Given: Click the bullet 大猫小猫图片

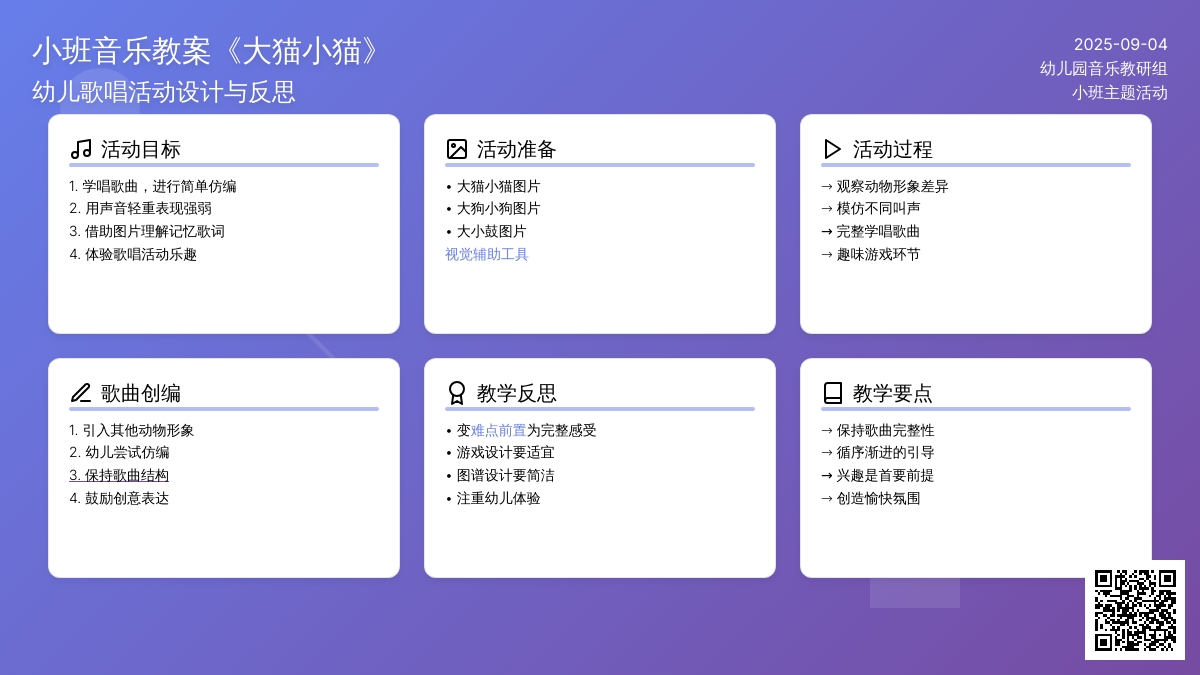Looking at the screenshot, I should click(493, 186).
